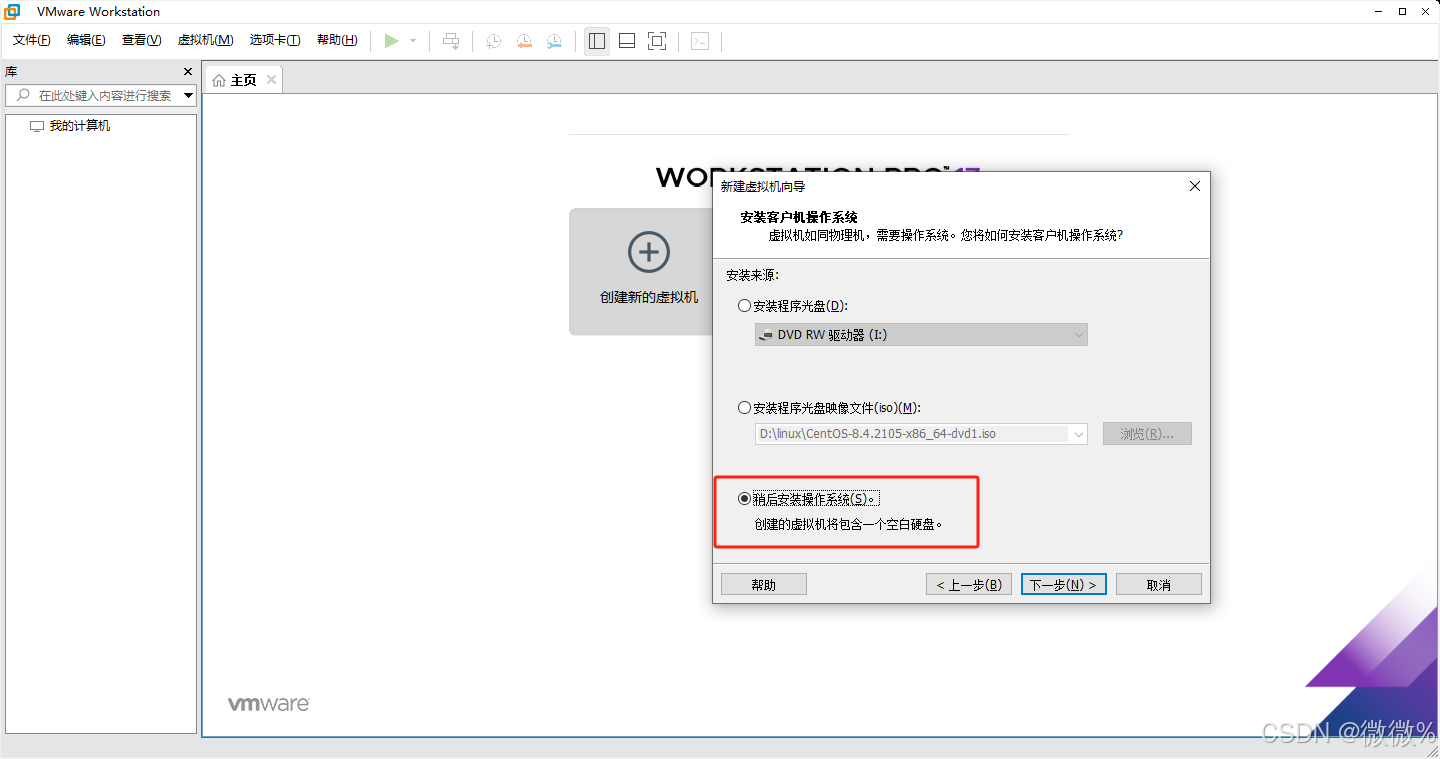This screenshot has width=1440, height=759.
Task: Open the 文件(F) menu
Action: (x=31, y=40)
